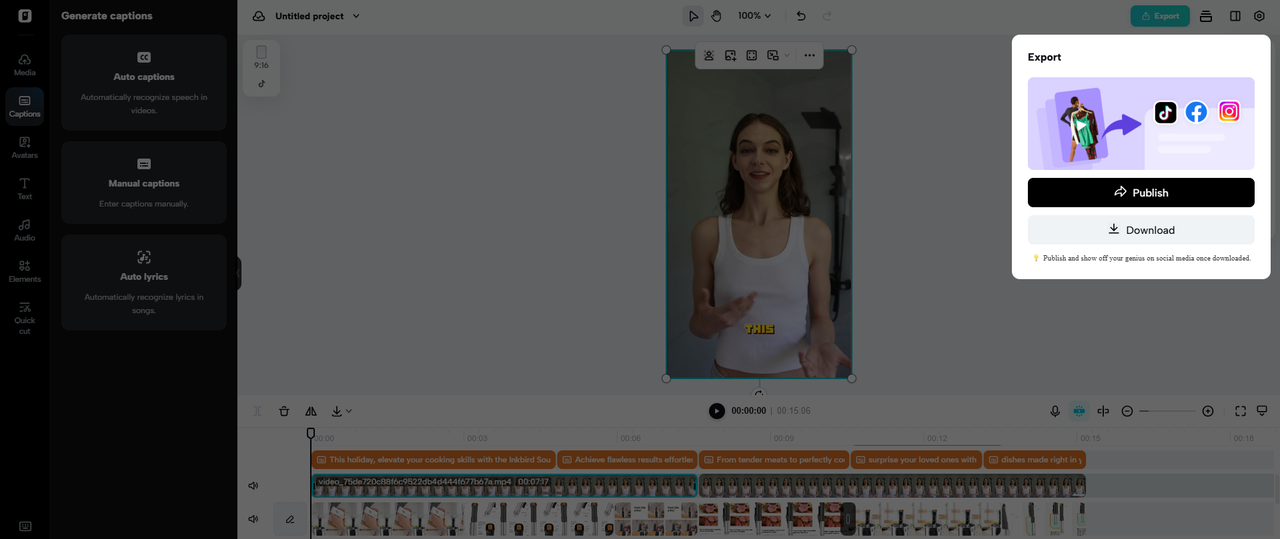The image size is (1280, 539).
Task: Open the layers stack icon beside Export
Action: 1206,16
